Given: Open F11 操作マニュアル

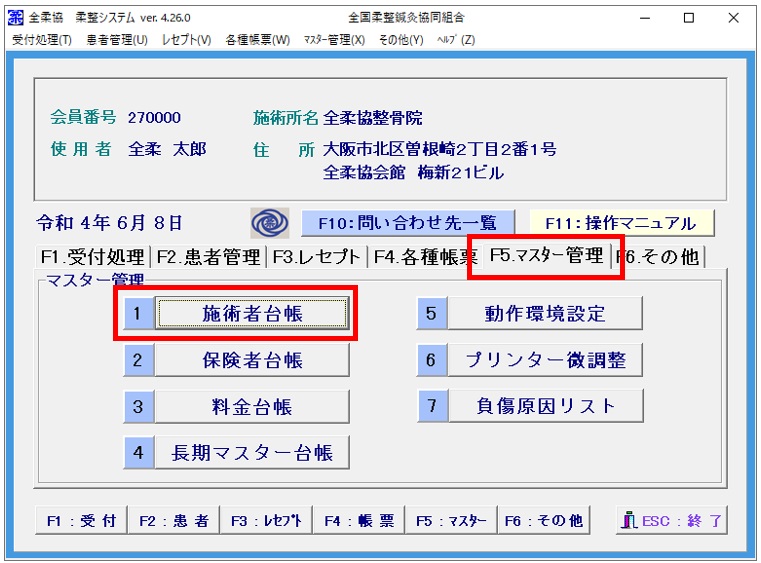Looking at the screenshot, I should click(622, 222).
